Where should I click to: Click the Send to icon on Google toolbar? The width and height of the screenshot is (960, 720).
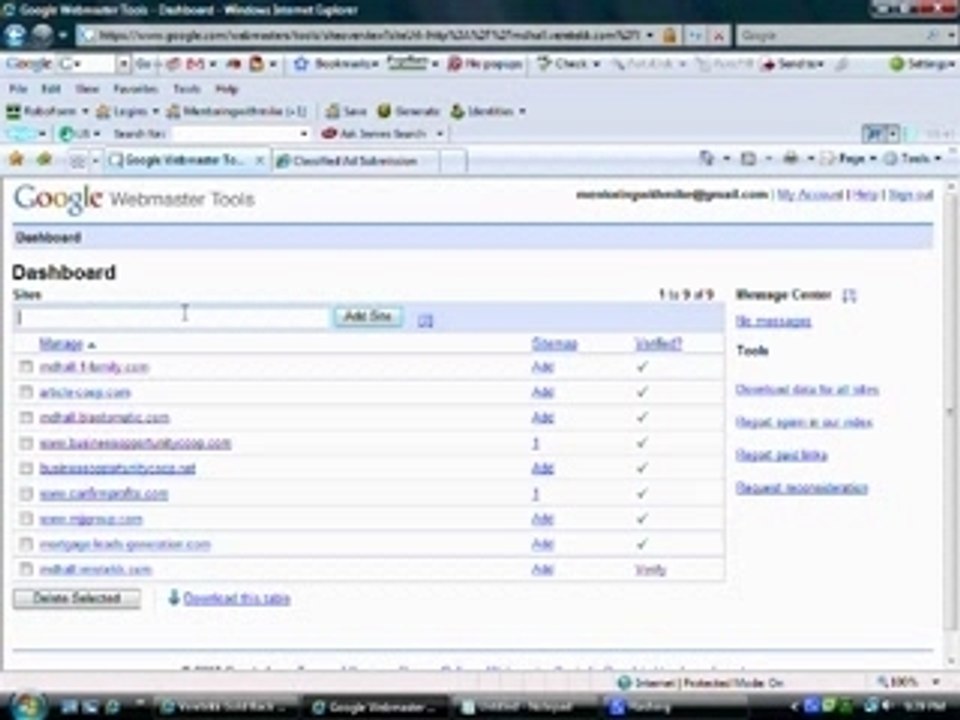tap(767, 64)
